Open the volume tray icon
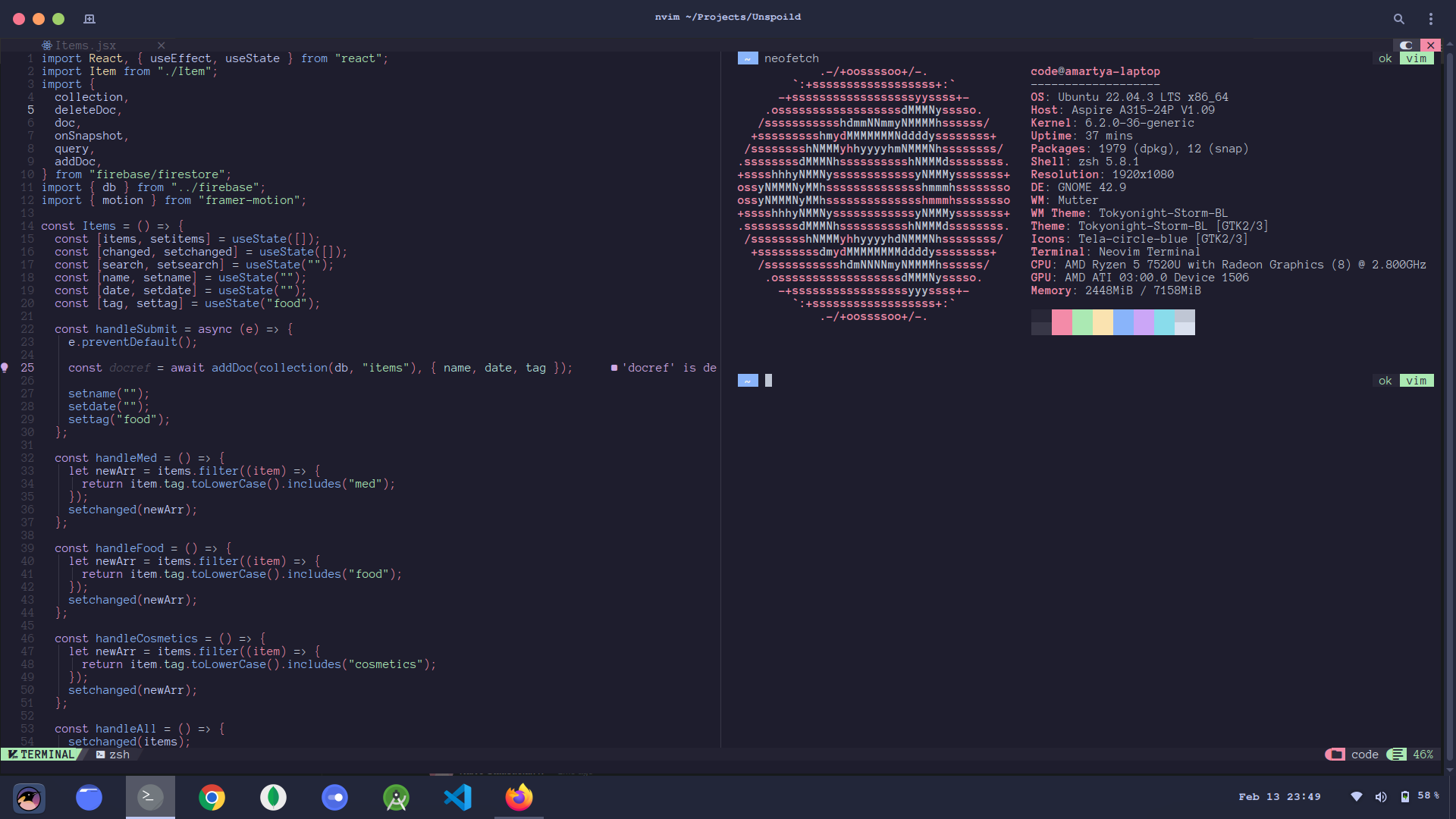1456x819 pixels. coord(1381,796)
